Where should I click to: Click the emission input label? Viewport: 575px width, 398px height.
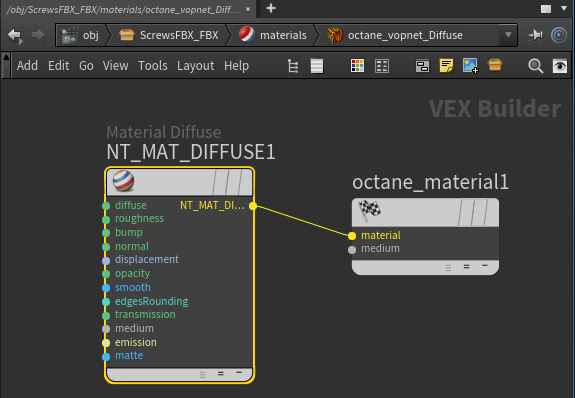click(136, 342)
